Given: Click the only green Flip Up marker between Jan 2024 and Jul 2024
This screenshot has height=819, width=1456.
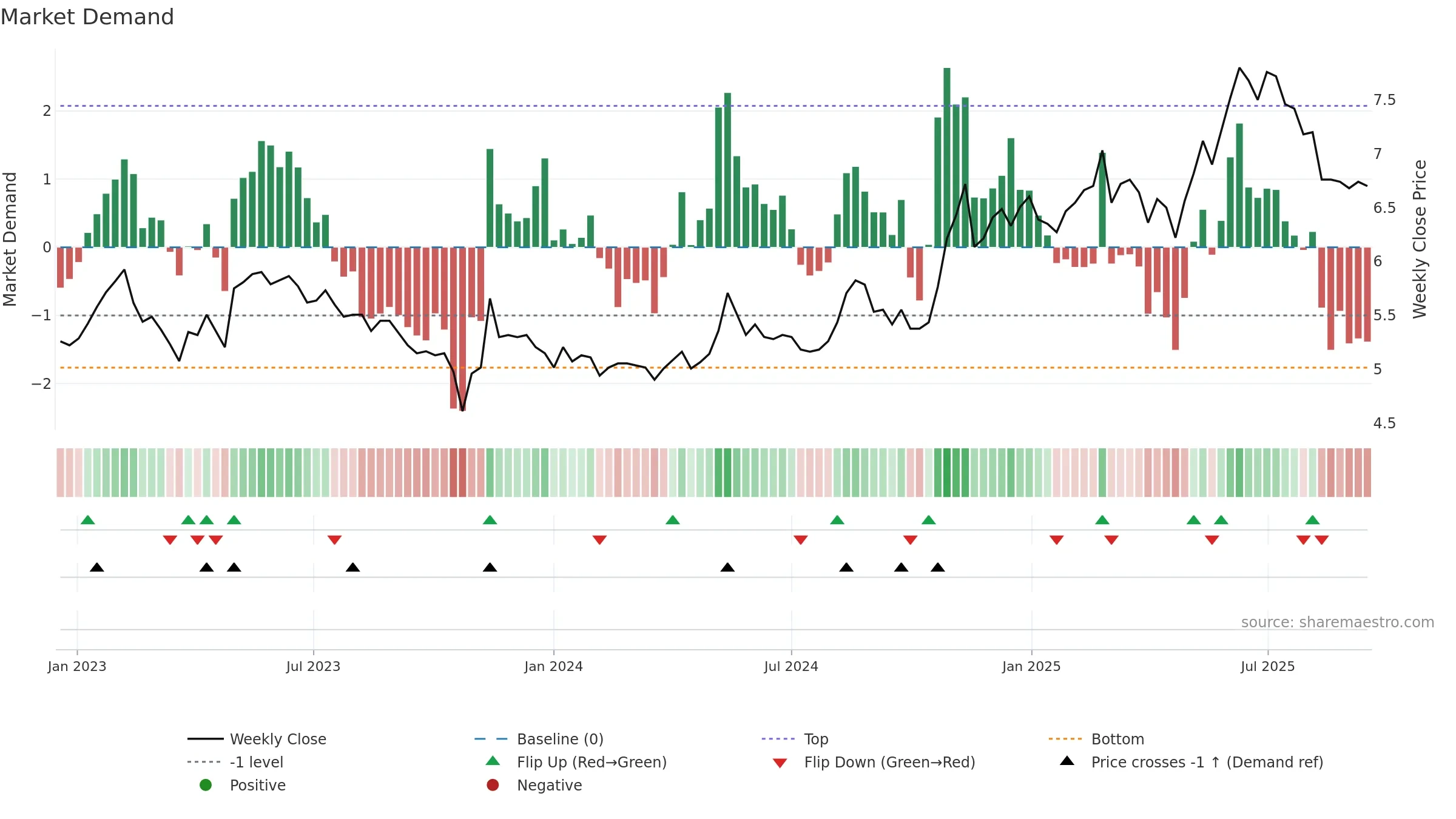Looking at the screenshot, I should [x=673, y=520].
